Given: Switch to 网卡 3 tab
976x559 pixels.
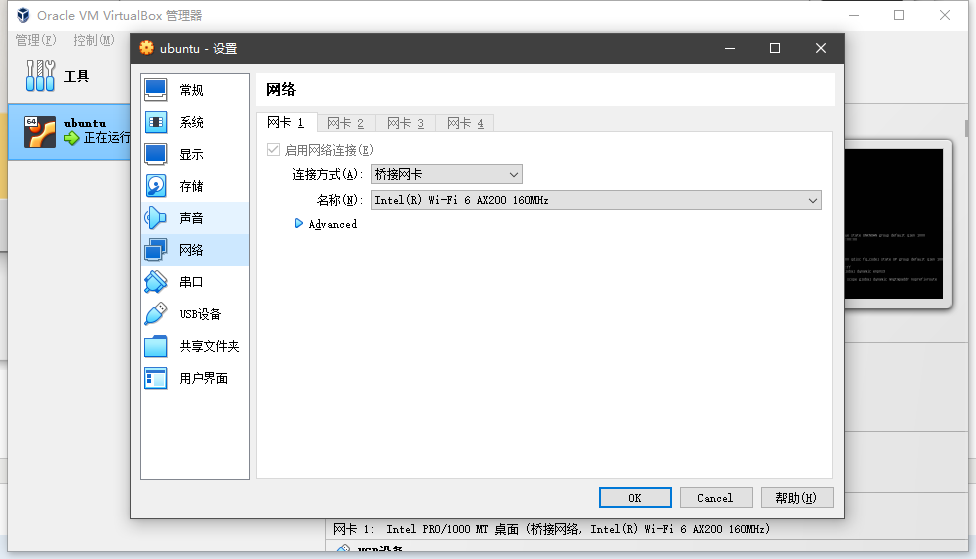Looking at the screenshot, I should [405, 123].
